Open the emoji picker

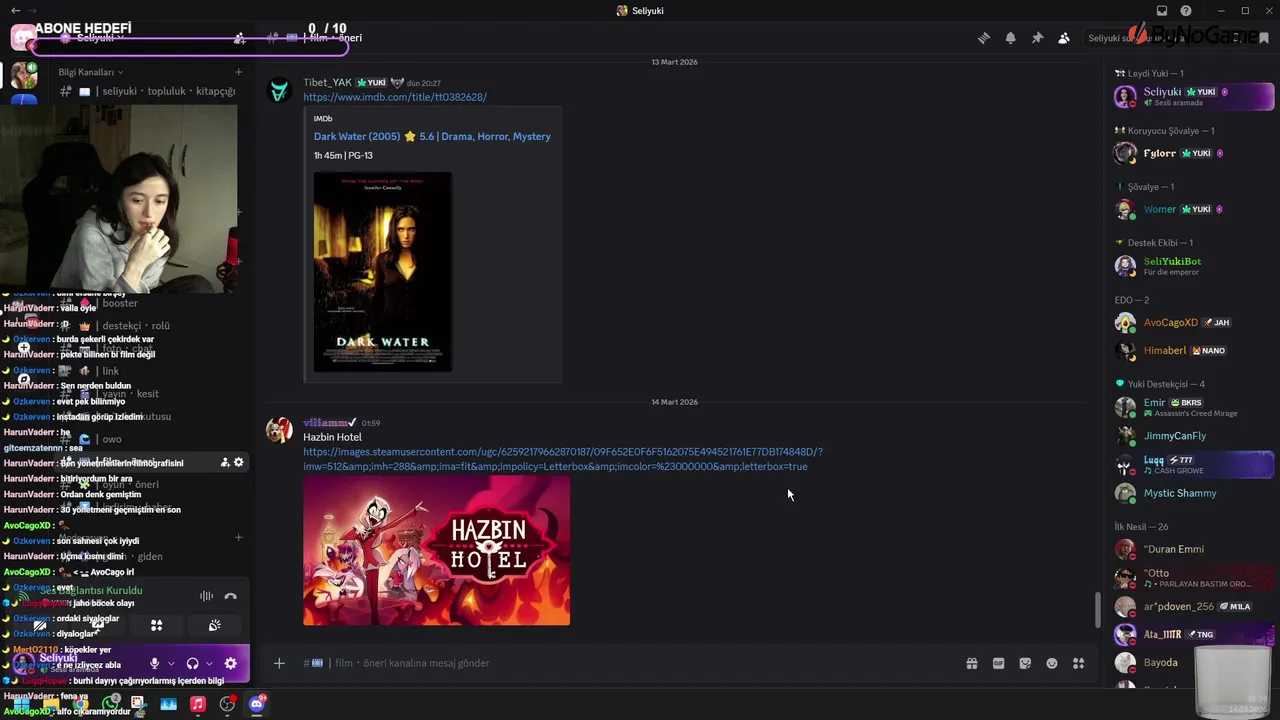click(1052, 663)
